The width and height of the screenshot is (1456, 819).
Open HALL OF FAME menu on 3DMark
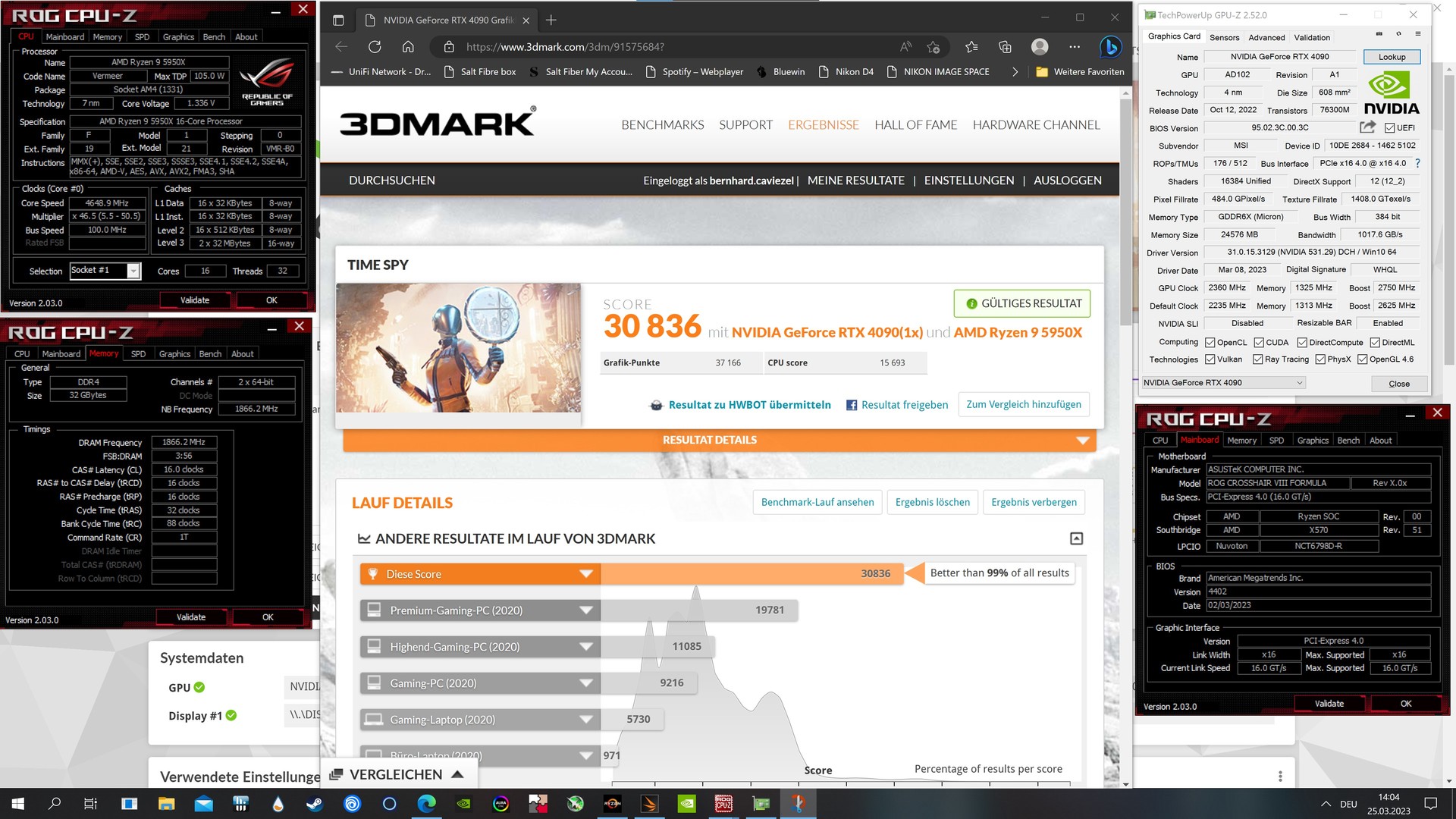coord(915,124)
